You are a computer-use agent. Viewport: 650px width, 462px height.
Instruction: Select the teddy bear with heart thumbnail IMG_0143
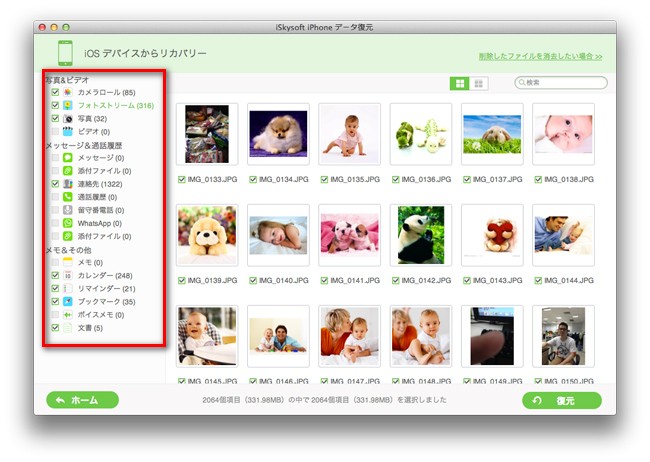point(492,235)
